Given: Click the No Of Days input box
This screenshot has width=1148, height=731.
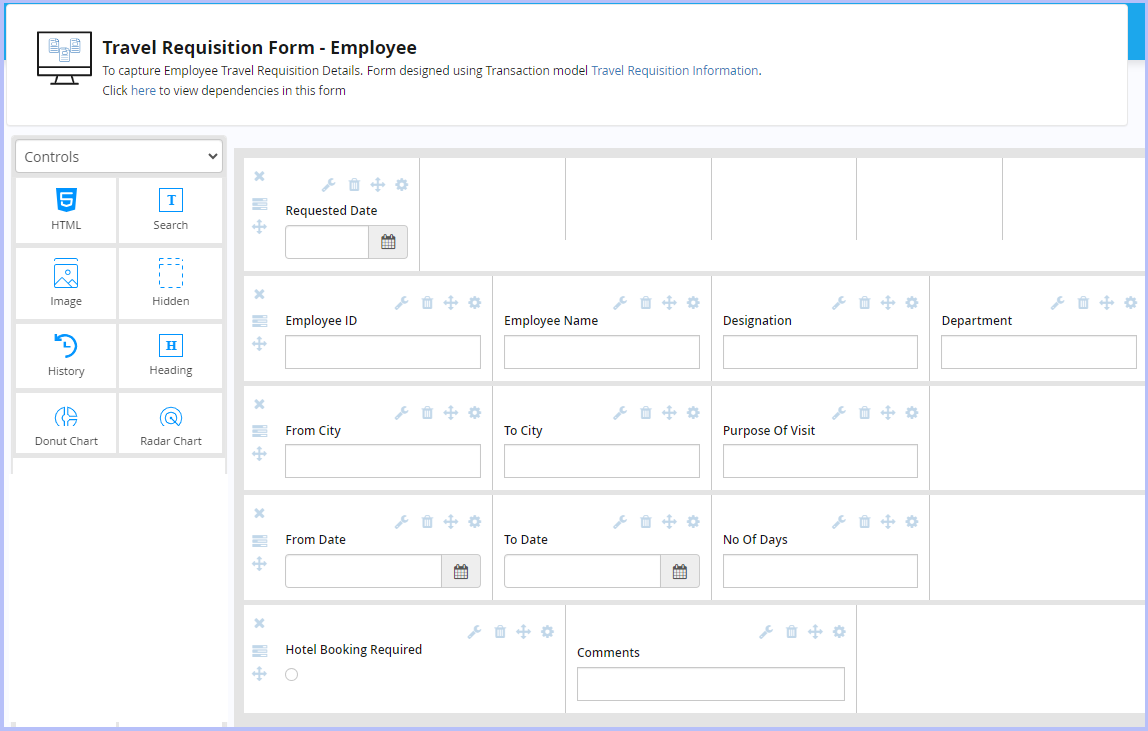Looking at the screenshot, I should click(820, 571).
